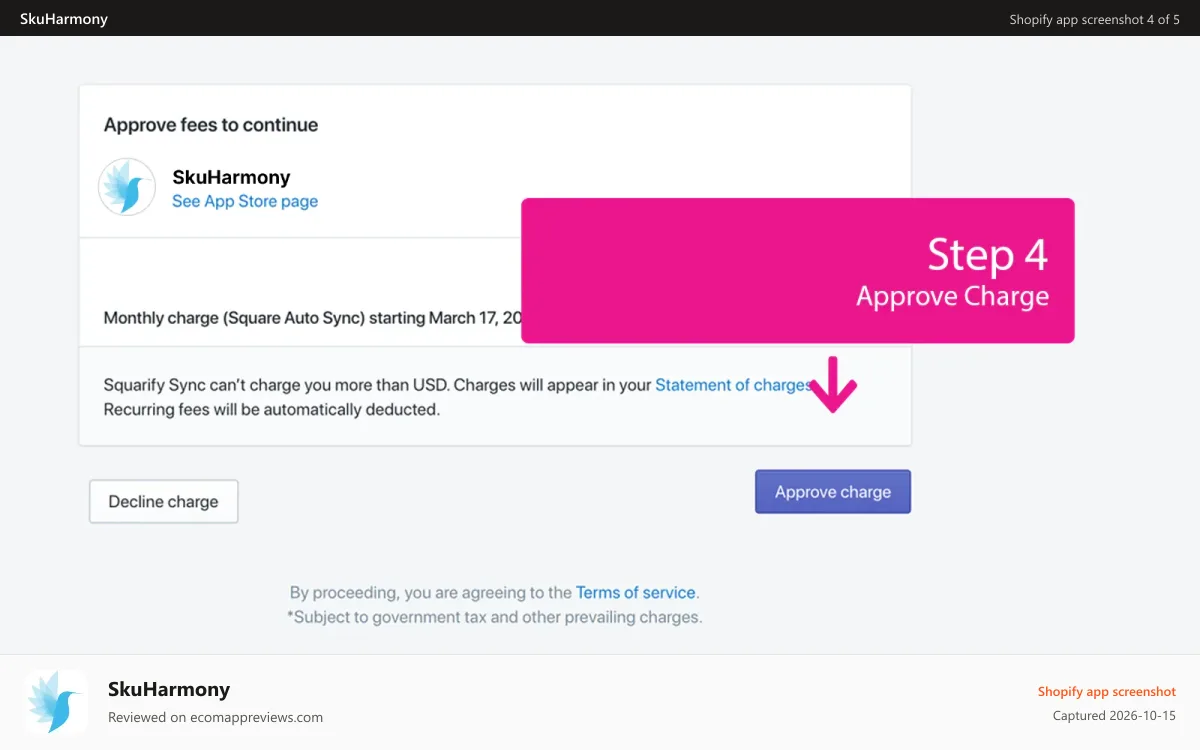Click 'Recurring fees will be automatically deducted.' text

pos(272,409)
